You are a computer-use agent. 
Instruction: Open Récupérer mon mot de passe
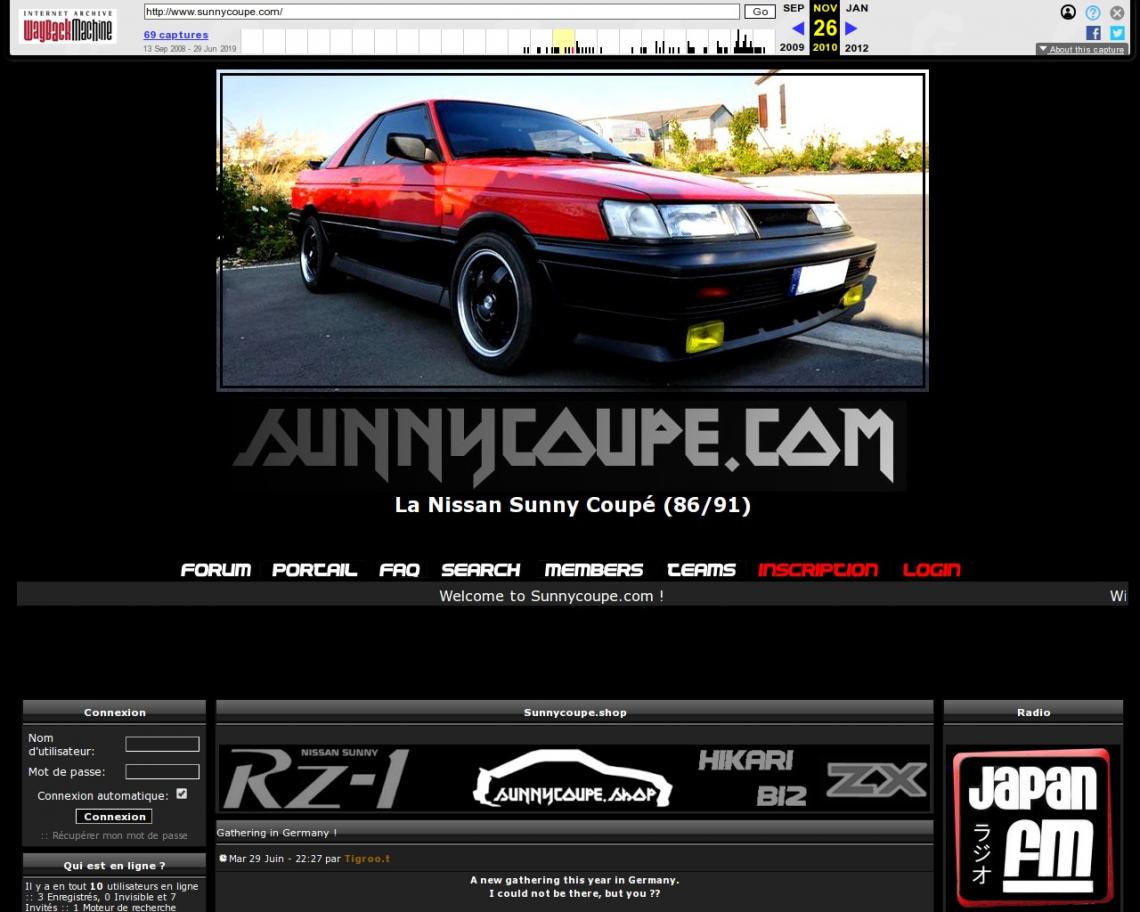119,836
